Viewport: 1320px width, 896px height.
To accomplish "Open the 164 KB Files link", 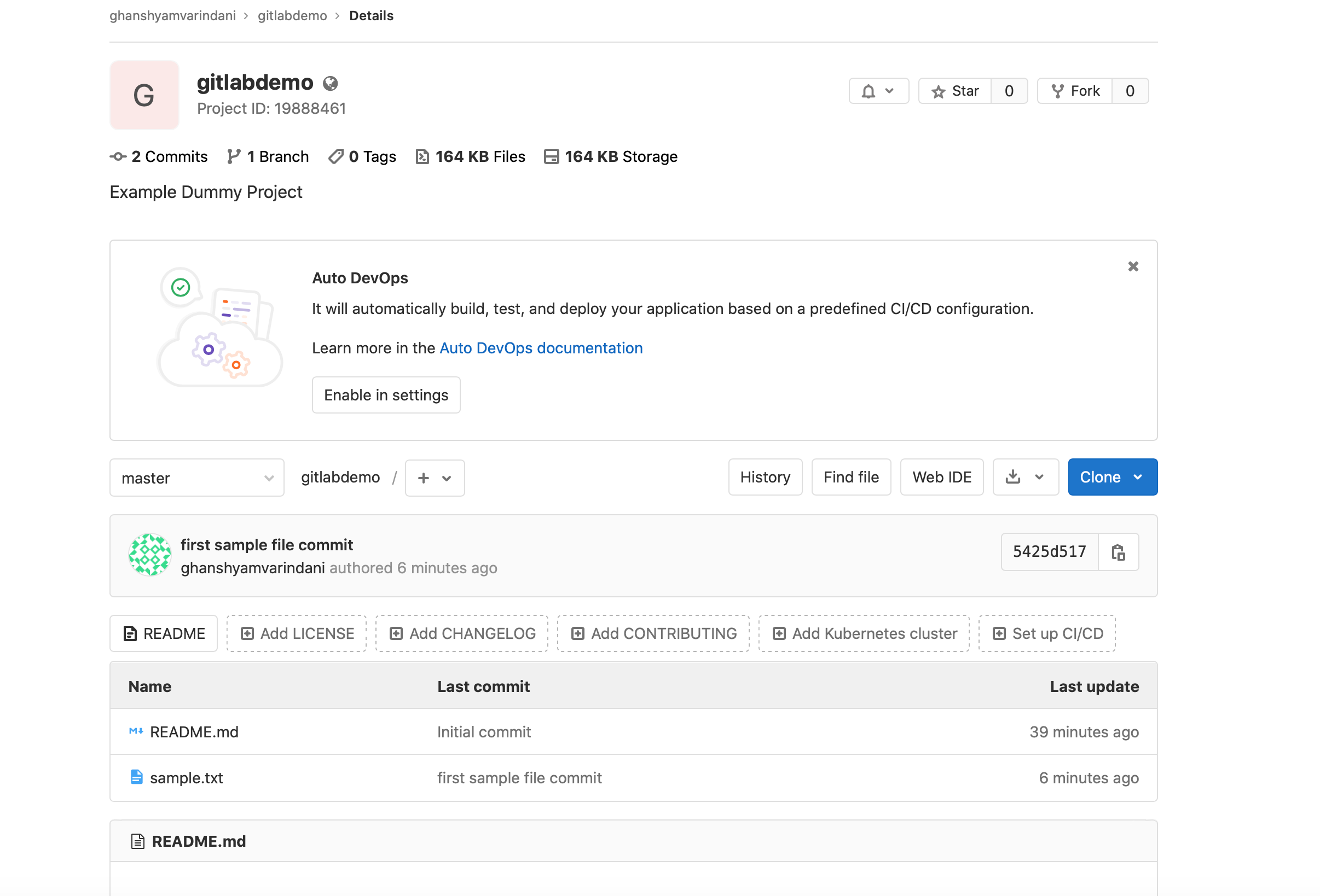I will (x=470, y=156).
